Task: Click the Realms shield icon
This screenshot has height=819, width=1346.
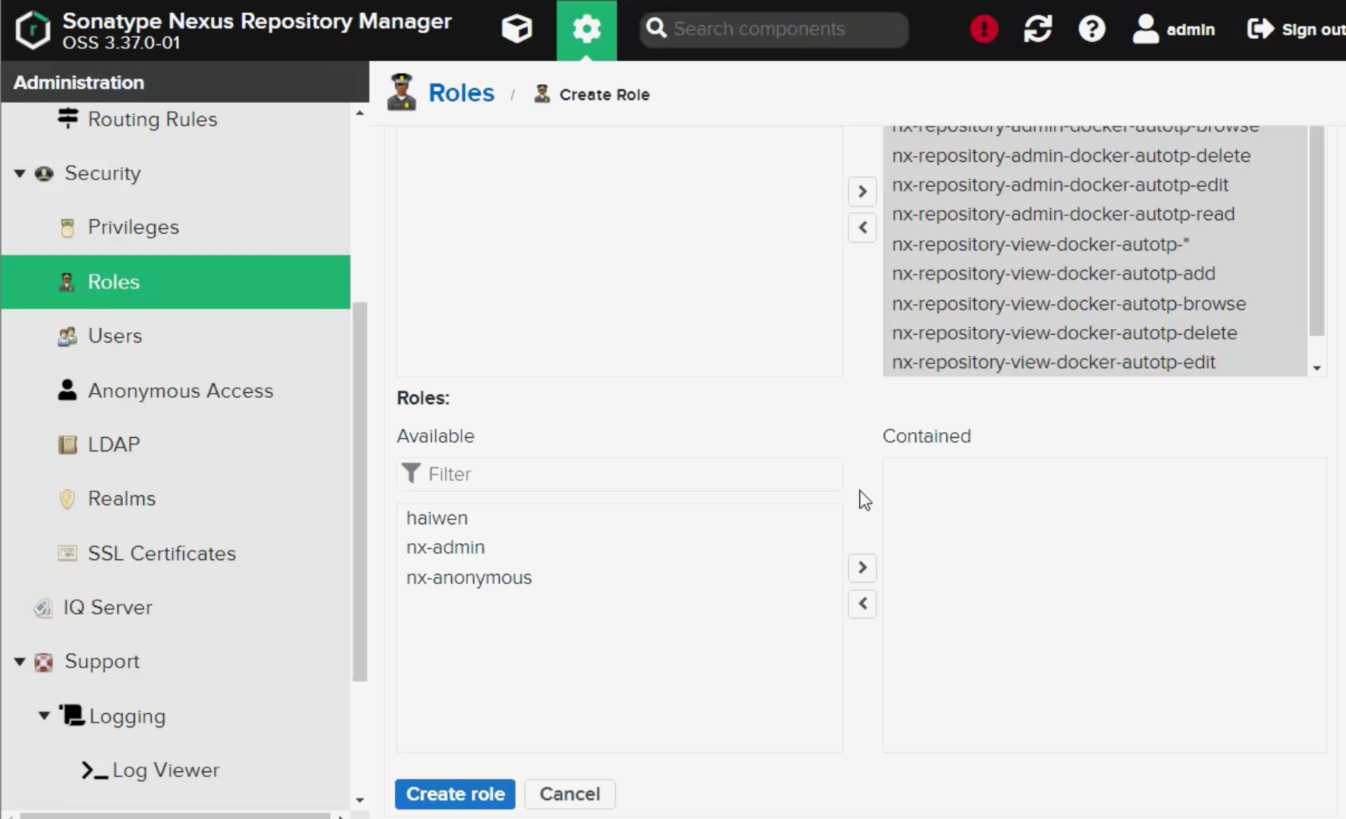Action: pyautogui.click(x=67, y=499)
